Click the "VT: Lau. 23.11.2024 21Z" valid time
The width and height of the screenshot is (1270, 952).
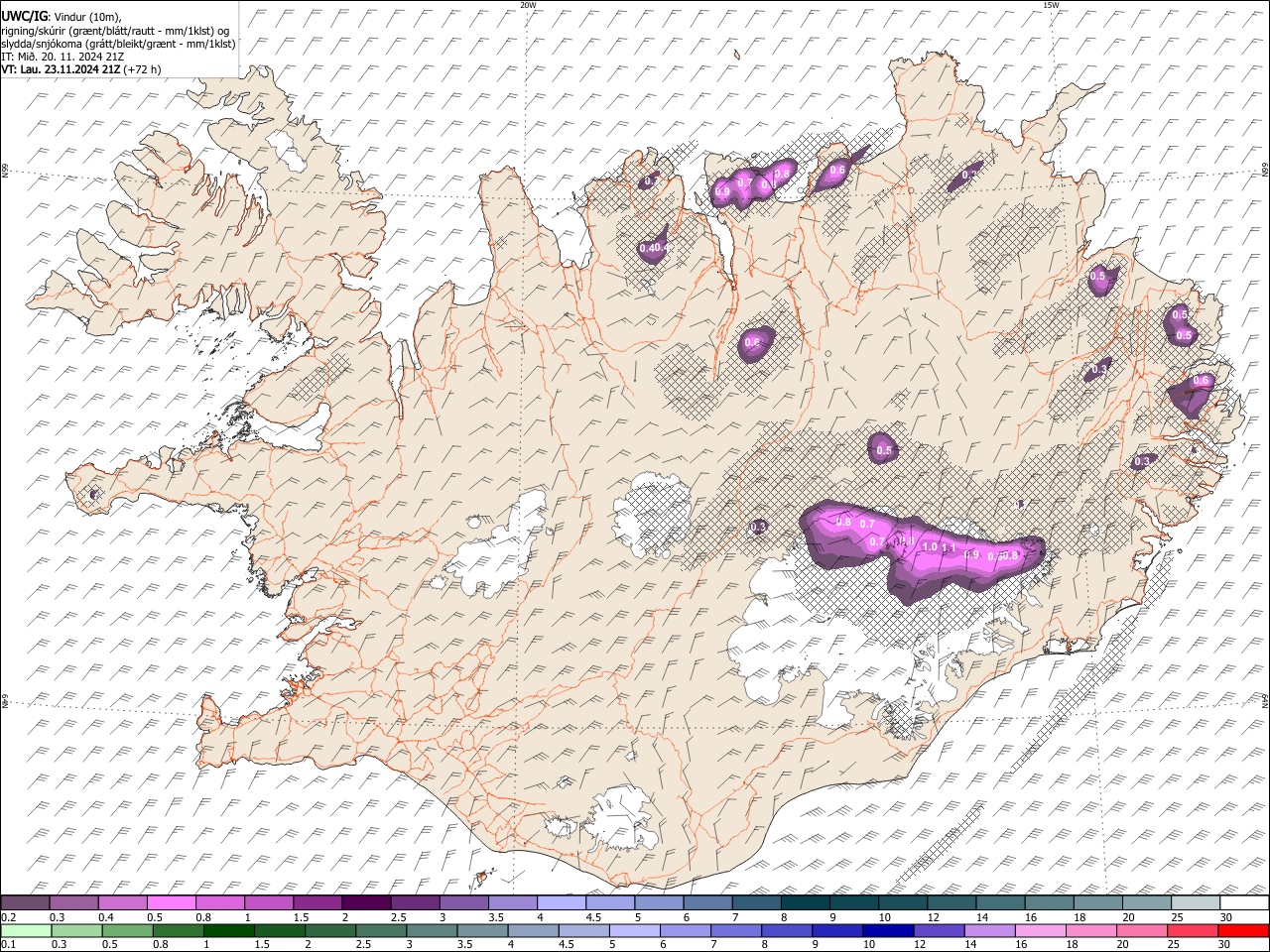click(62, 69)
